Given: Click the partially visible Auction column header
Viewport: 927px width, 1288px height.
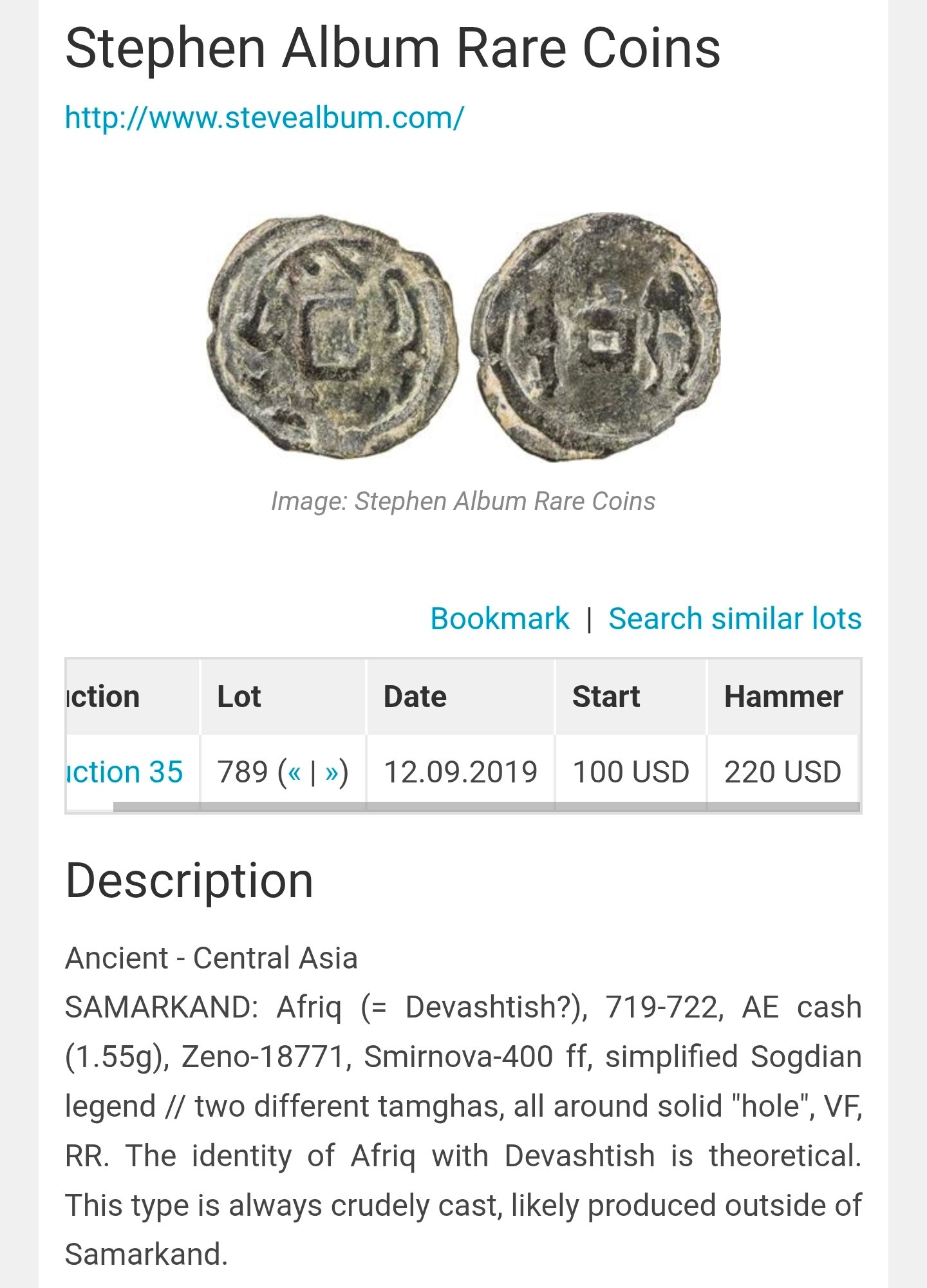Looking at the screenshot, I should tap(104, 697).
